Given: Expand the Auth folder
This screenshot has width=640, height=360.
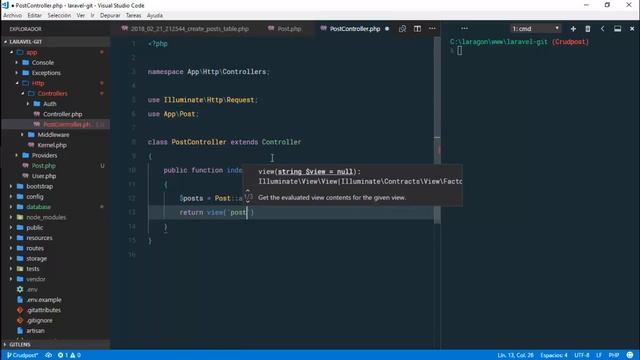Looking at the screenshot, I should tap(49, 104).
